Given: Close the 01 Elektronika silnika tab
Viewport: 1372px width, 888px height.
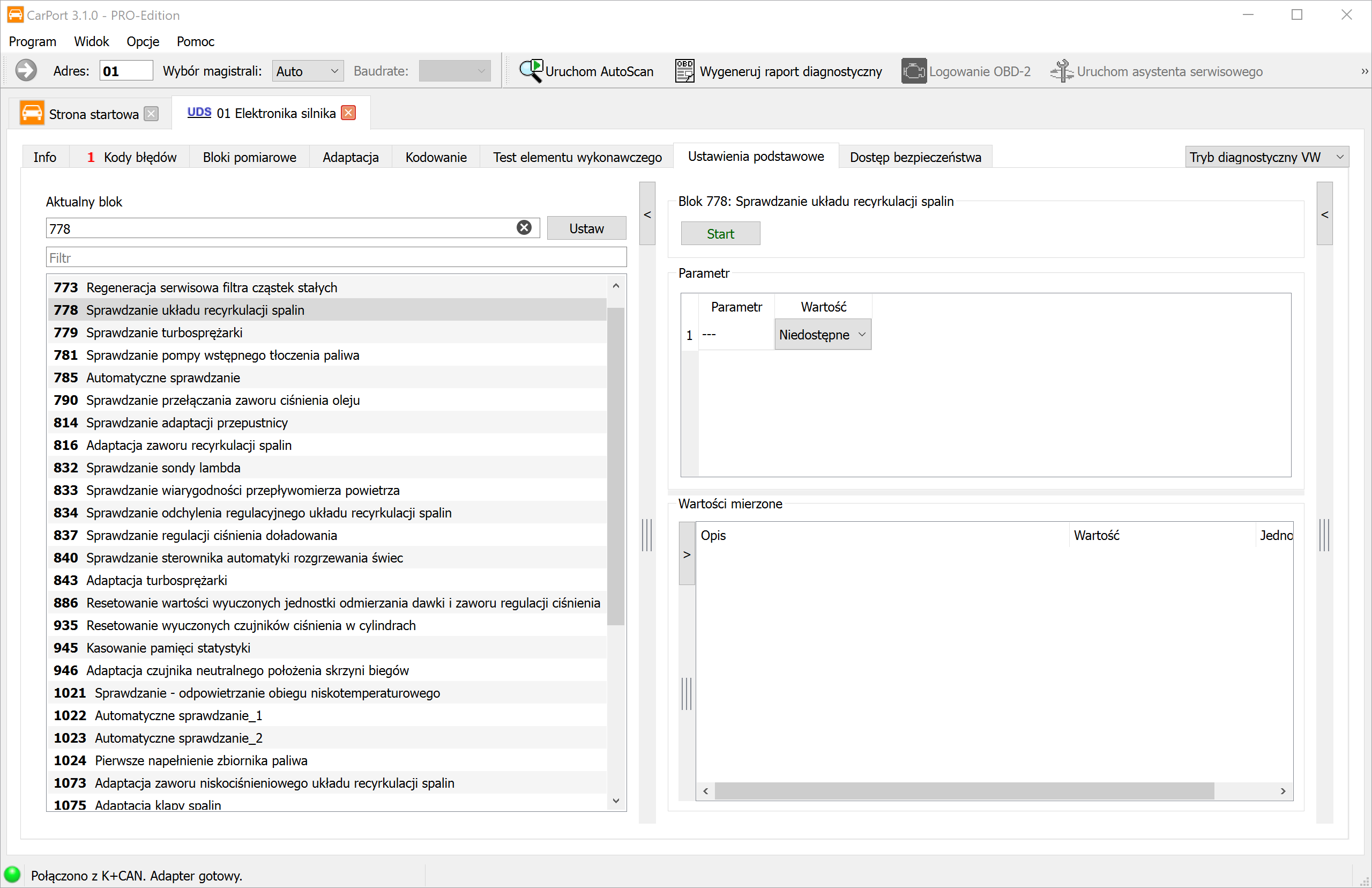Looking at the screenshot, I should click(x=348, y=113).
